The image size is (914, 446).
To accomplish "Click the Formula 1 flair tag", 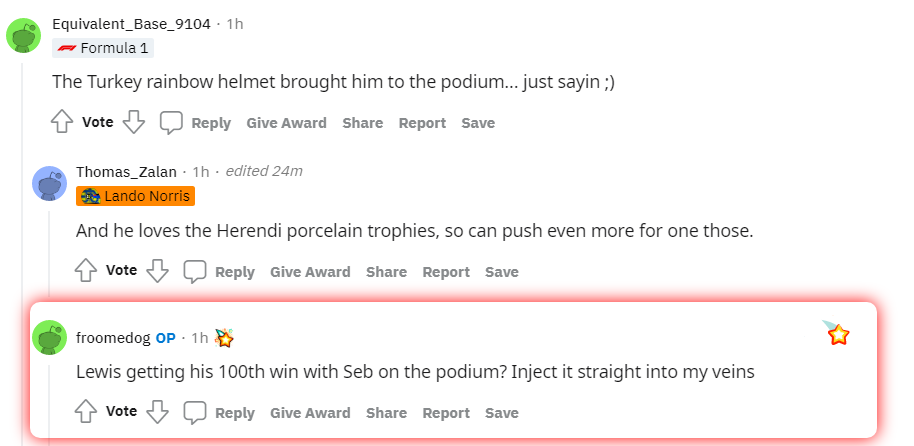I will coord(103,48).
